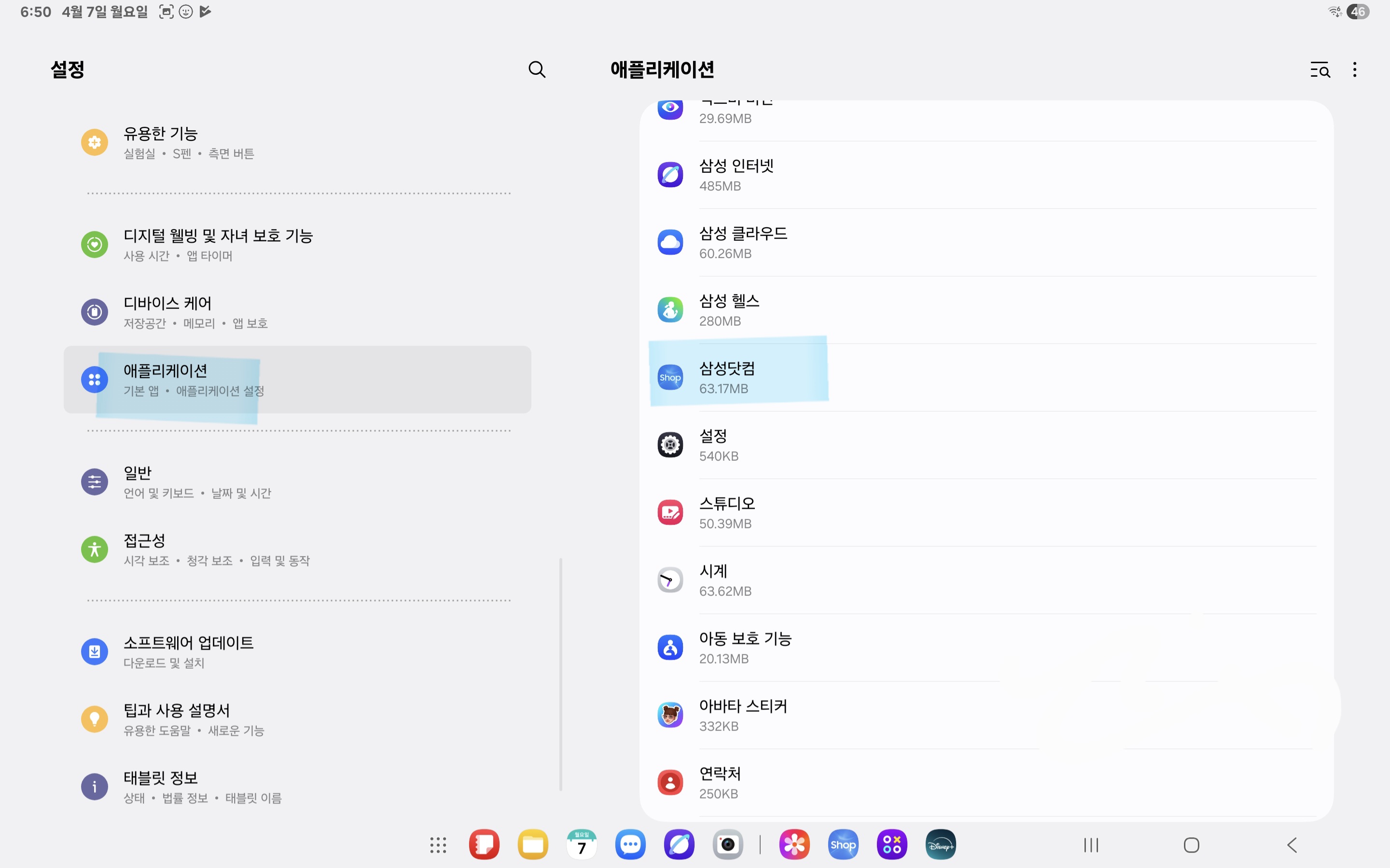
Task: Open the three-dot more options menu
Action: click(1354, 70)
